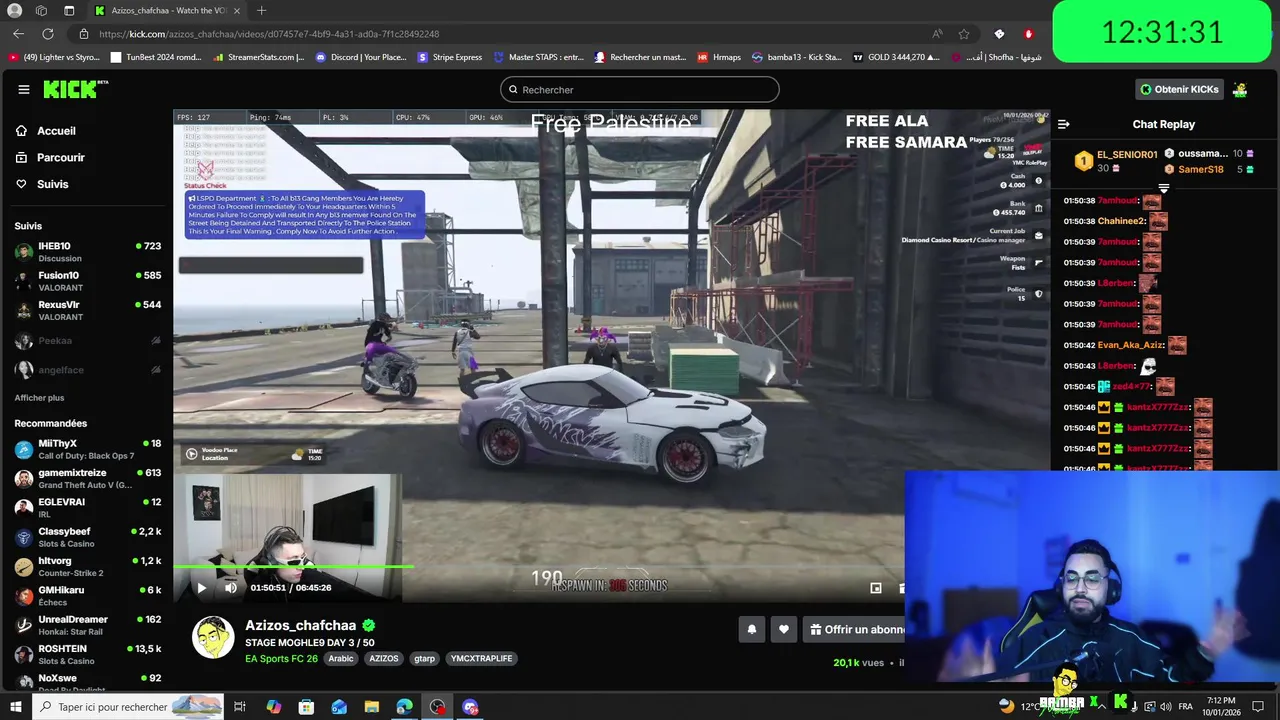
Task: Bookmark this page with star icon
Action: pyautogui.click(x=964, y=34)
